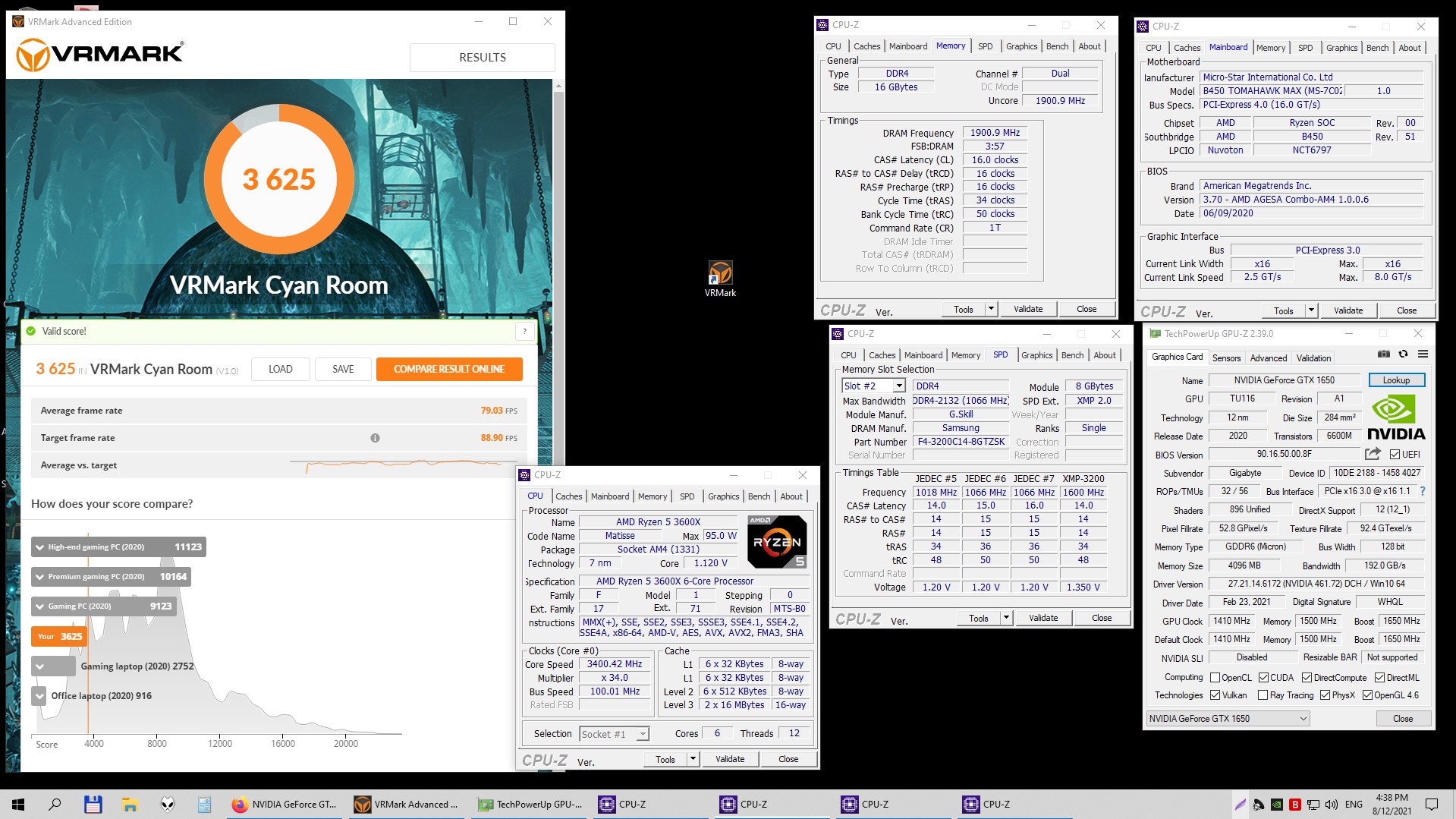Click the Ryzen logo in CPU-Z CPU tab

(x=777, y=542)
